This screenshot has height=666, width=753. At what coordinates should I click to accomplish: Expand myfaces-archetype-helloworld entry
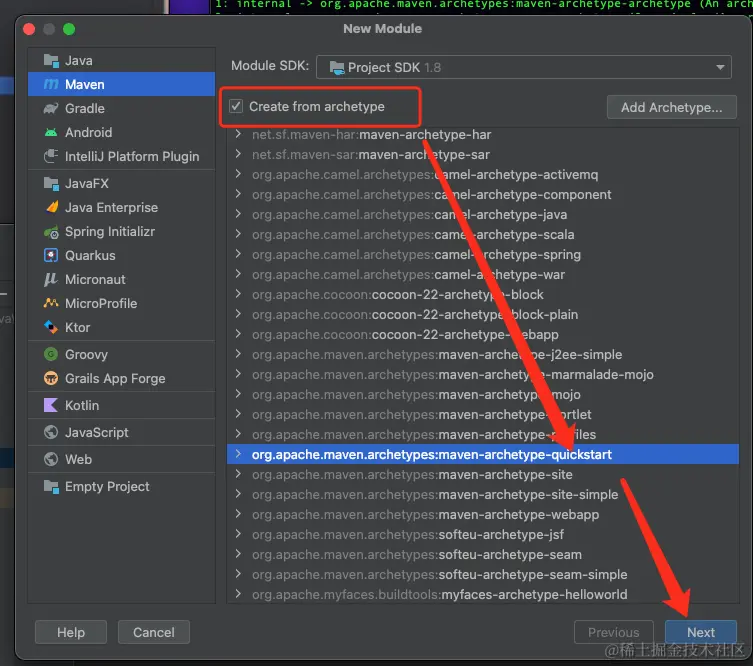coord(238,594)
